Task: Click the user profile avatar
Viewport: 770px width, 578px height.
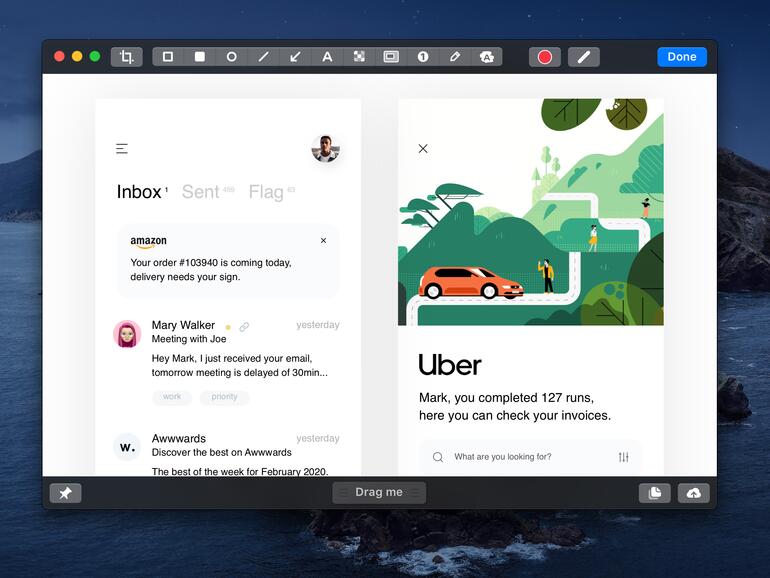Action: click(x=326, y=148)
